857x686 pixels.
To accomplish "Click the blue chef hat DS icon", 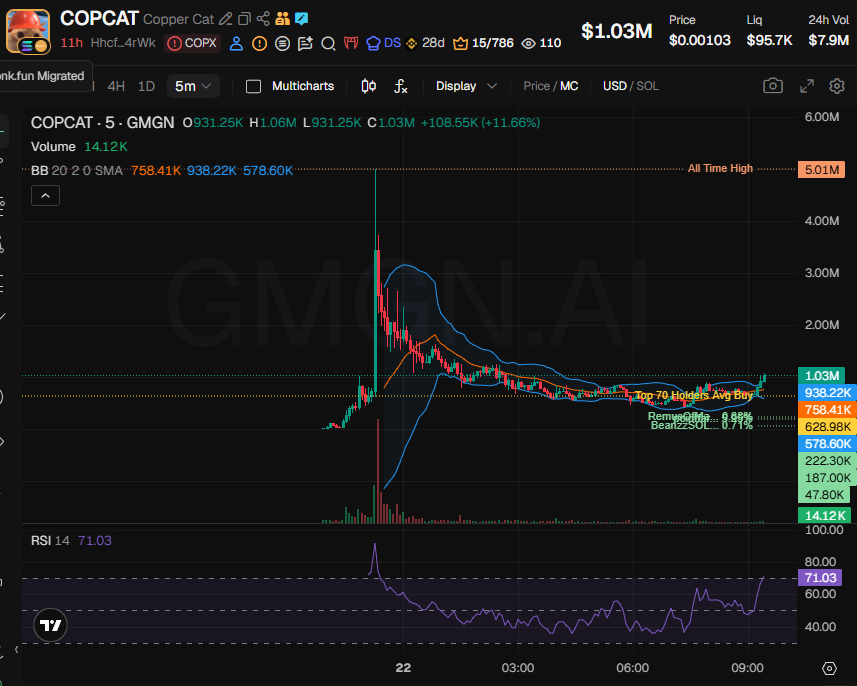I will (383, 43).
